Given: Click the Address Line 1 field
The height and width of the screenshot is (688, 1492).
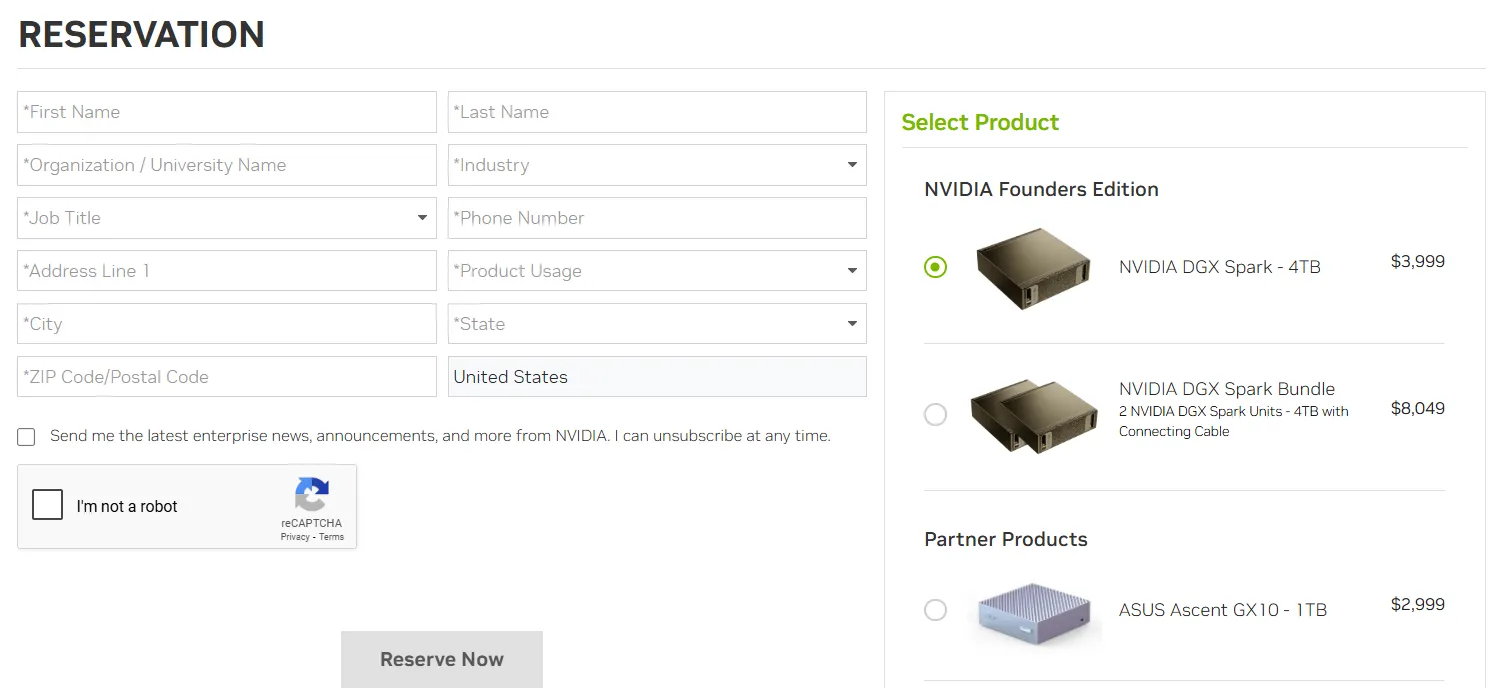Looking at the screenshot, I should 226,270.
